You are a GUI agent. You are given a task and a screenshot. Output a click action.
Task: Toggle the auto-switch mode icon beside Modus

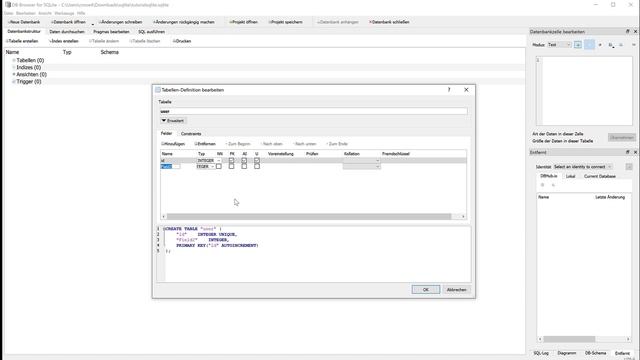tap(578, 45)
